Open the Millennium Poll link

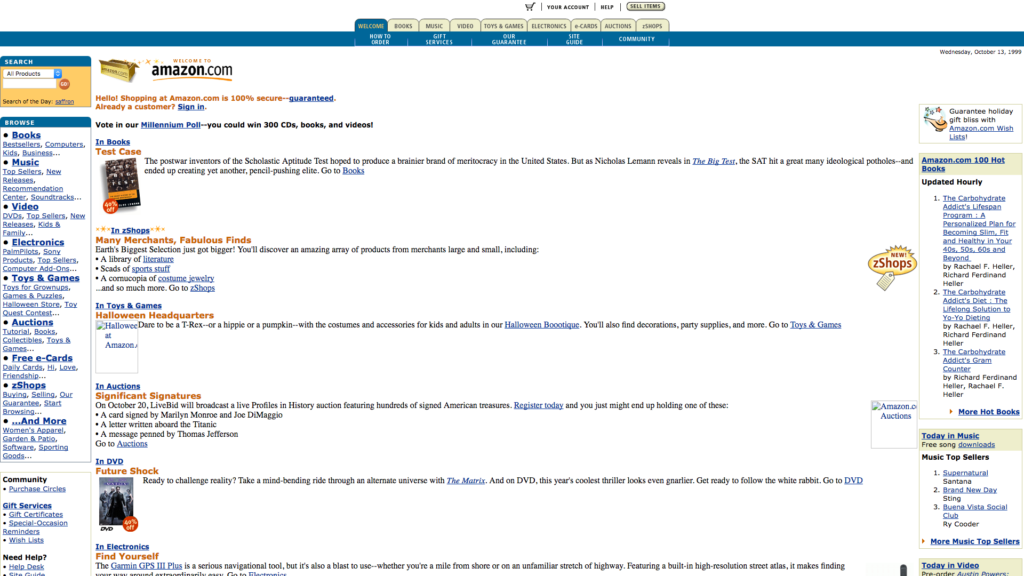[170, 125]
